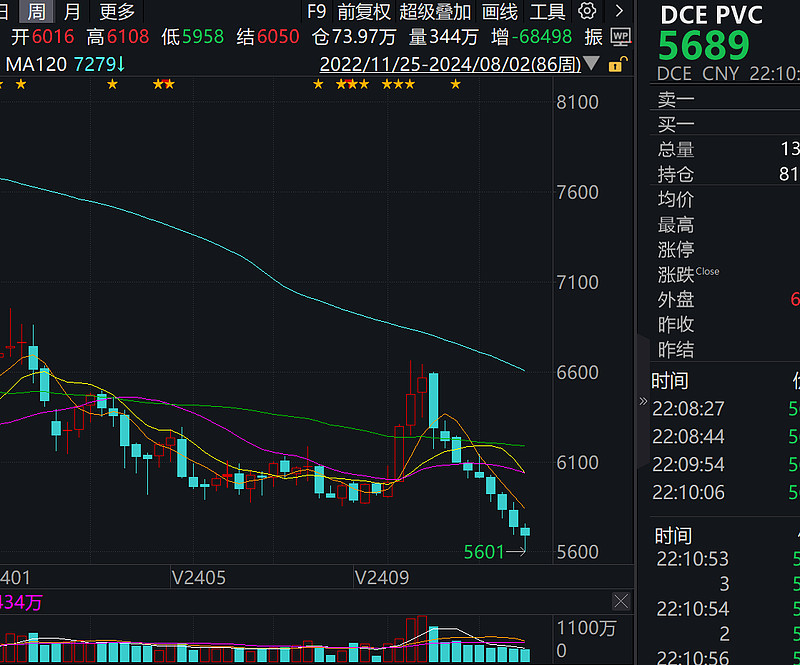Click the F9 button

click(x=316, y=11)
